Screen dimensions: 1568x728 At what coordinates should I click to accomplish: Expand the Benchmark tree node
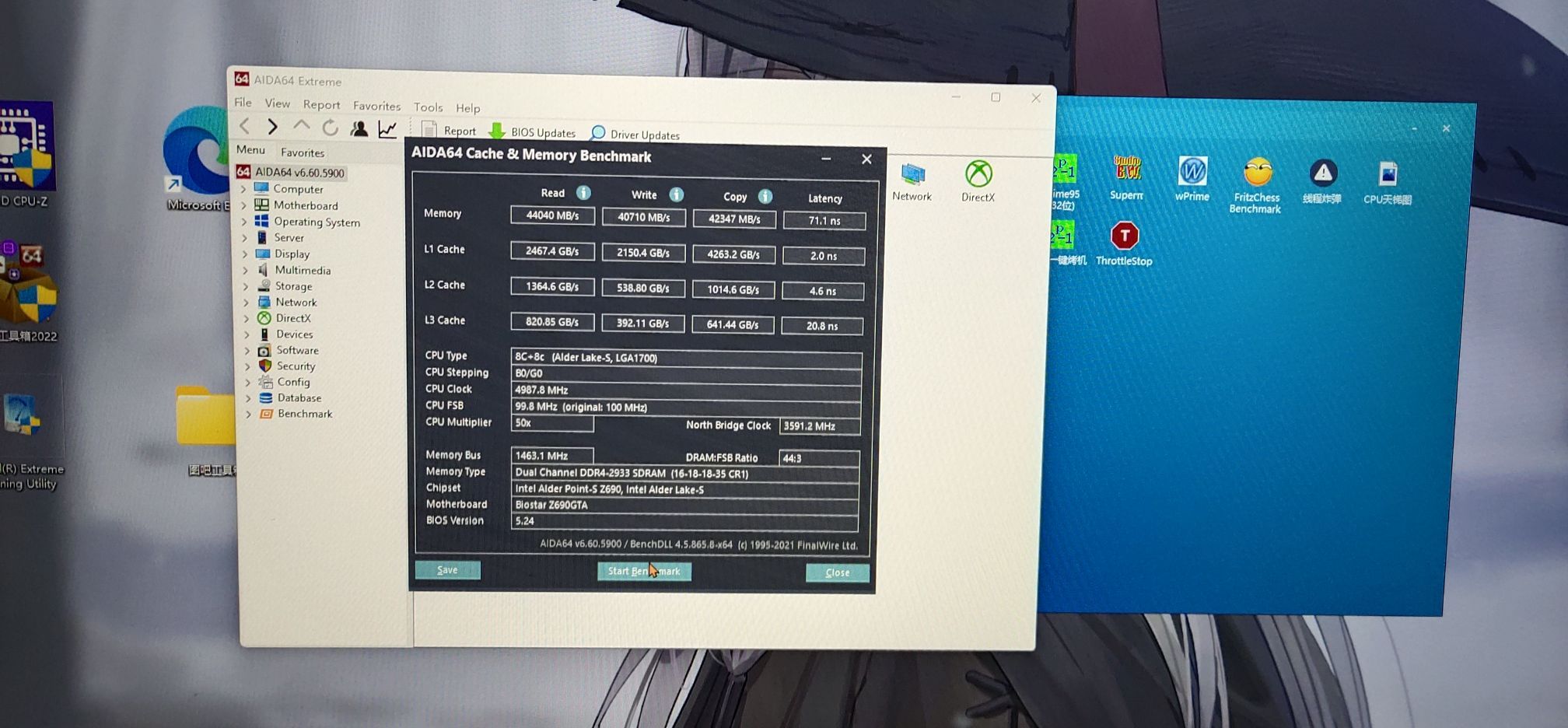[248, 414]
